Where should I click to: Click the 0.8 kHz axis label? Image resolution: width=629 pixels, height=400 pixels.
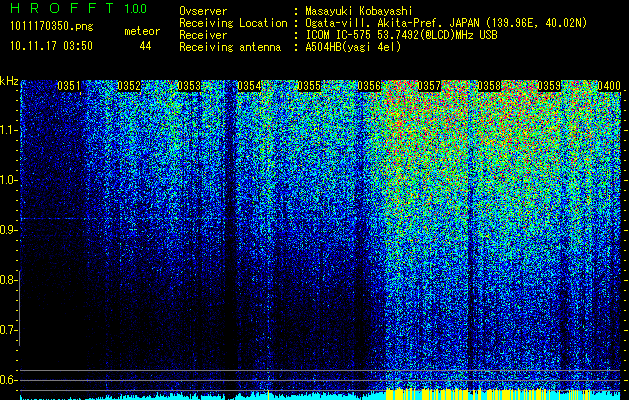(7, 280)
